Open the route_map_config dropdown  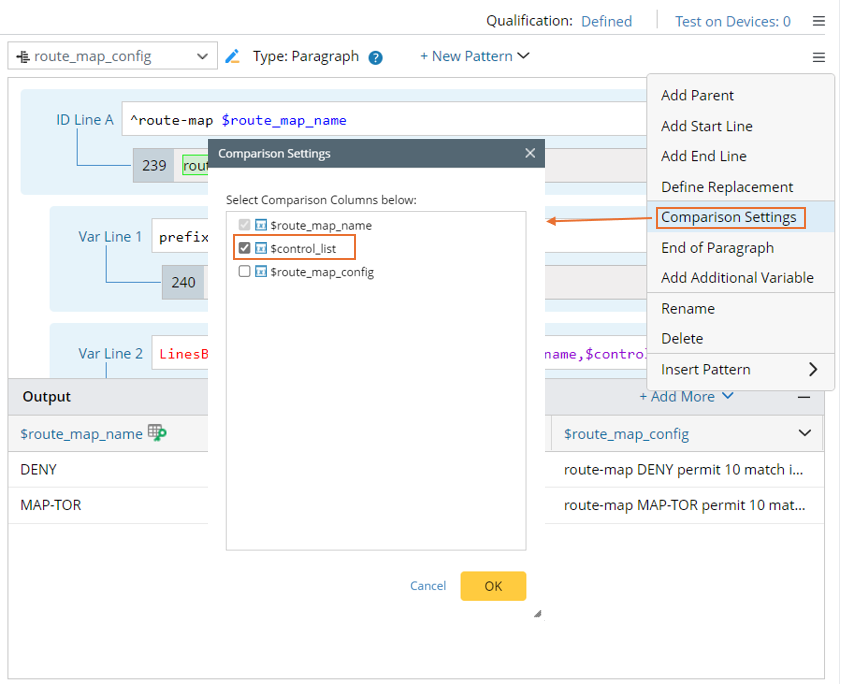pos(112,56)
